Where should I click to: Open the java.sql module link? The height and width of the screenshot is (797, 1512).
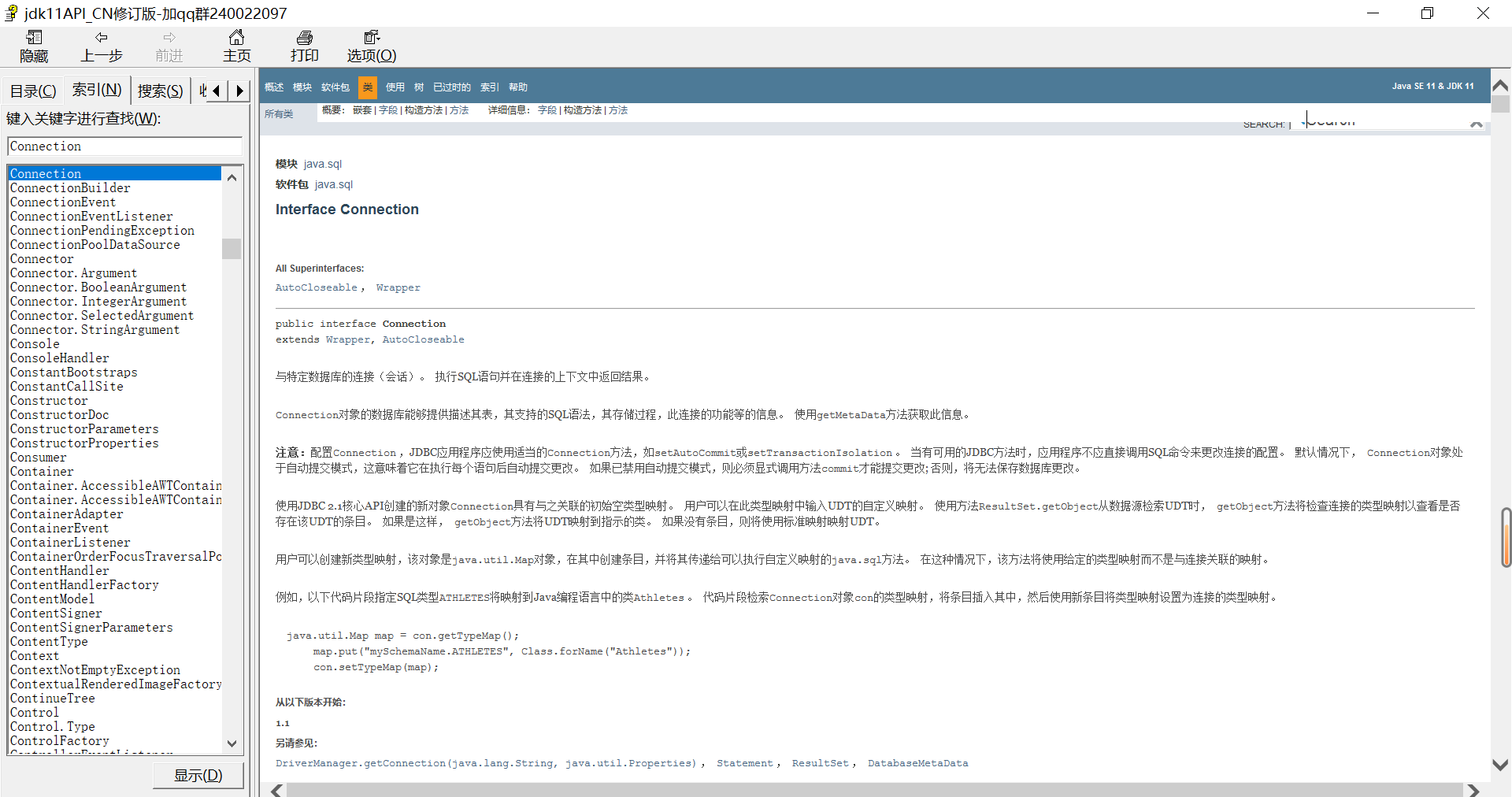323,164
